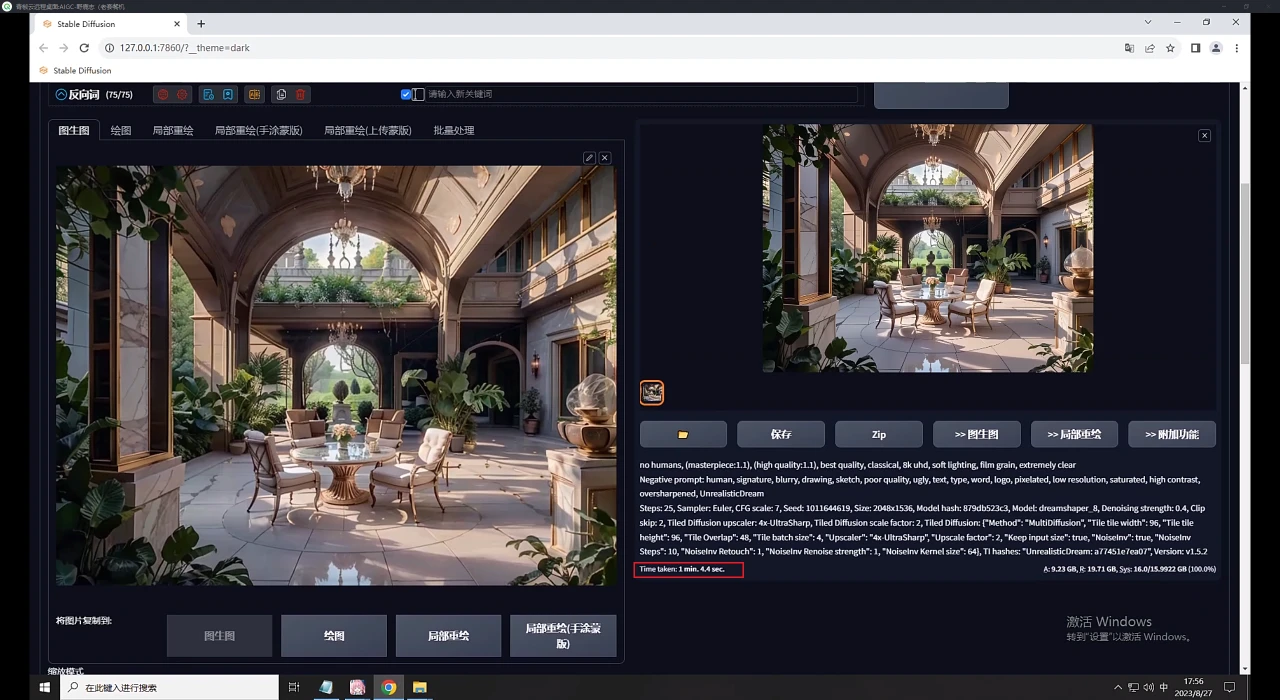This screenshot has width=1280, height=700.
Task: Send the result to >> 附加功能
Action: 1172,434
